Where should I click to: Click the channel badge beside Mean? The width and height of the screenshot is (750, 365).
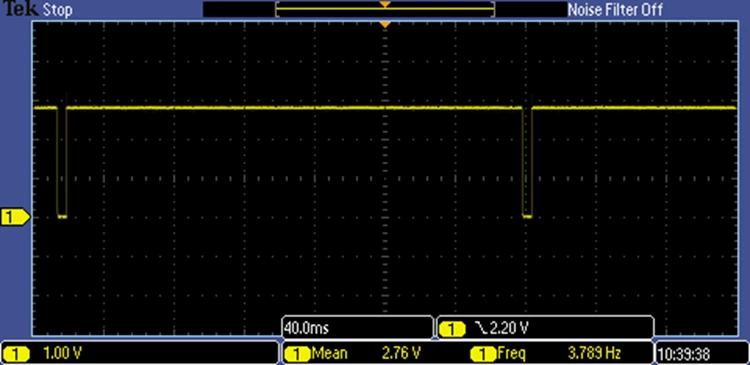298,354
